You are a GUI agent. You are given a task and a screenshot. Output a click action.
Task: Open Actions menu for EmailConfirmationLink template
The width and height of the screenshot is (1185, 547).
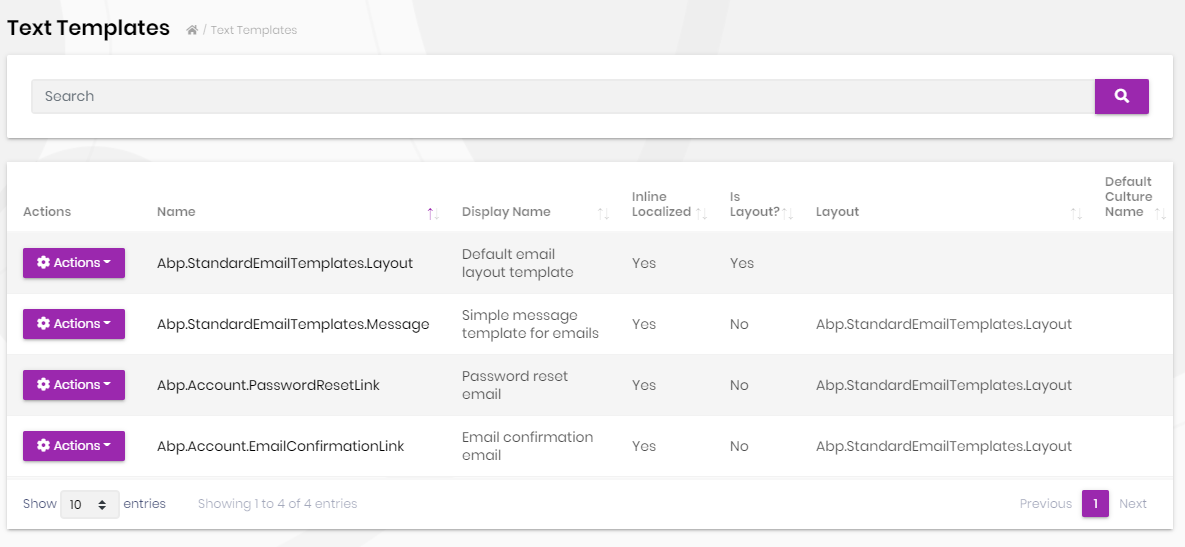pos(74,446)
